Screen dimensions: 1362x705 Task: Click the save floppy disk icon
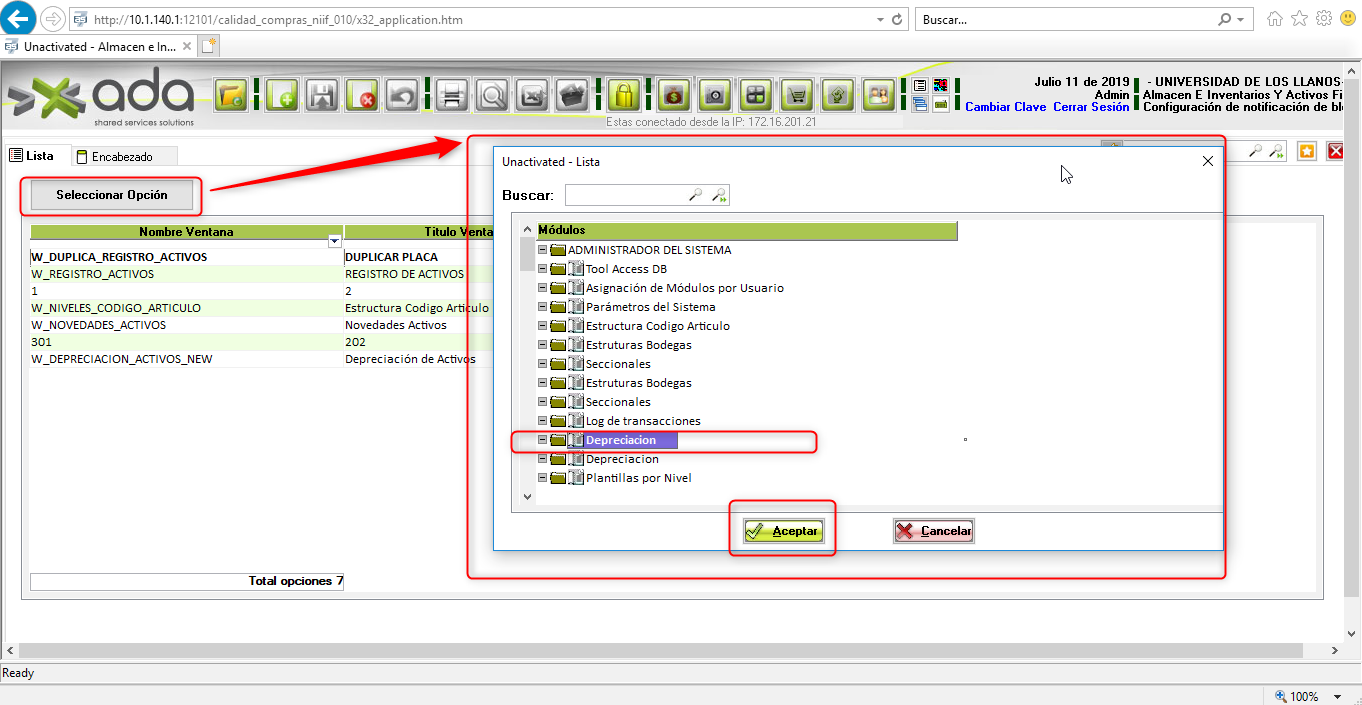tap(322, 95)
